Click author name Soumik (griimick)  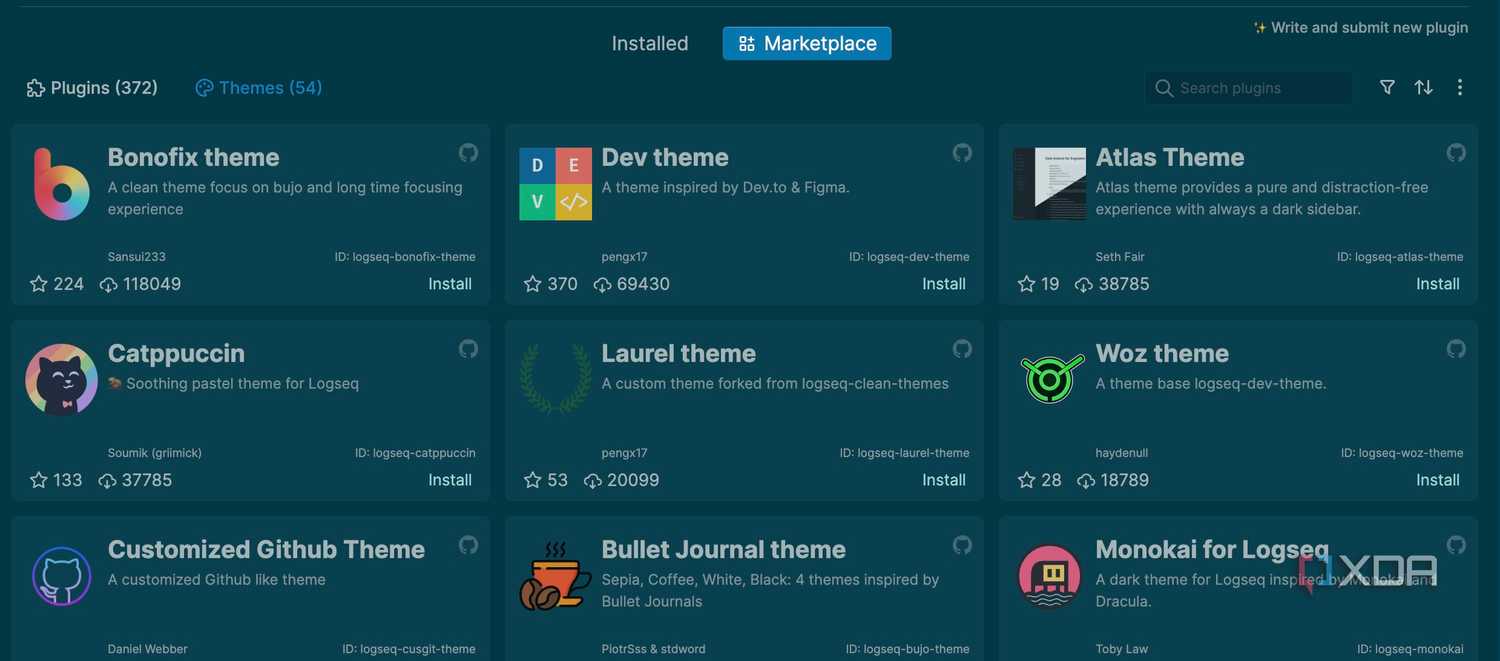click(x=155, y=453)
